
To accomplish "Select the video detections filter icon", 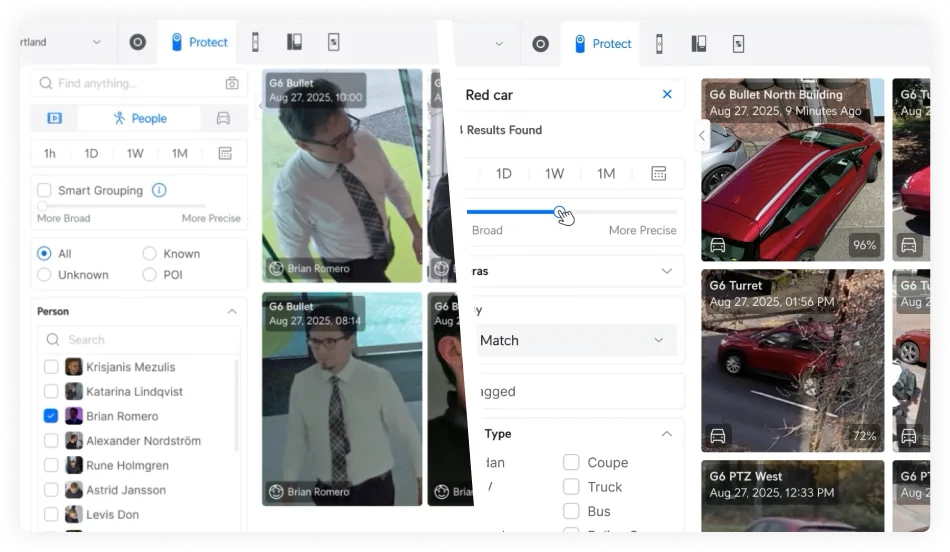I will click(x=55, y=118).
